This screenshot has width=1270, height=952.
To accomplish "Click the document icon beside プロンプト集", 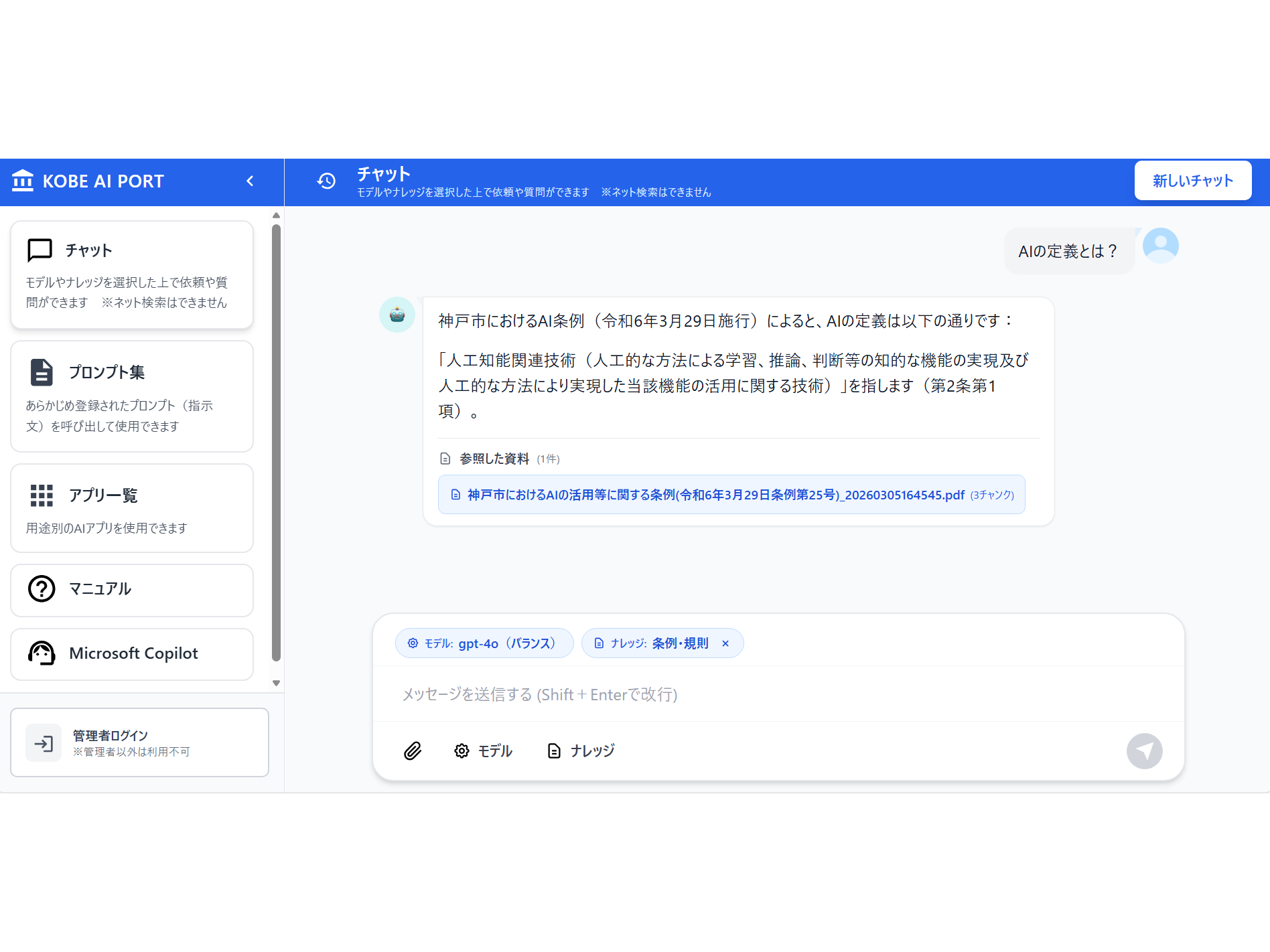I will pyautogui.click(x=42, y=372).
